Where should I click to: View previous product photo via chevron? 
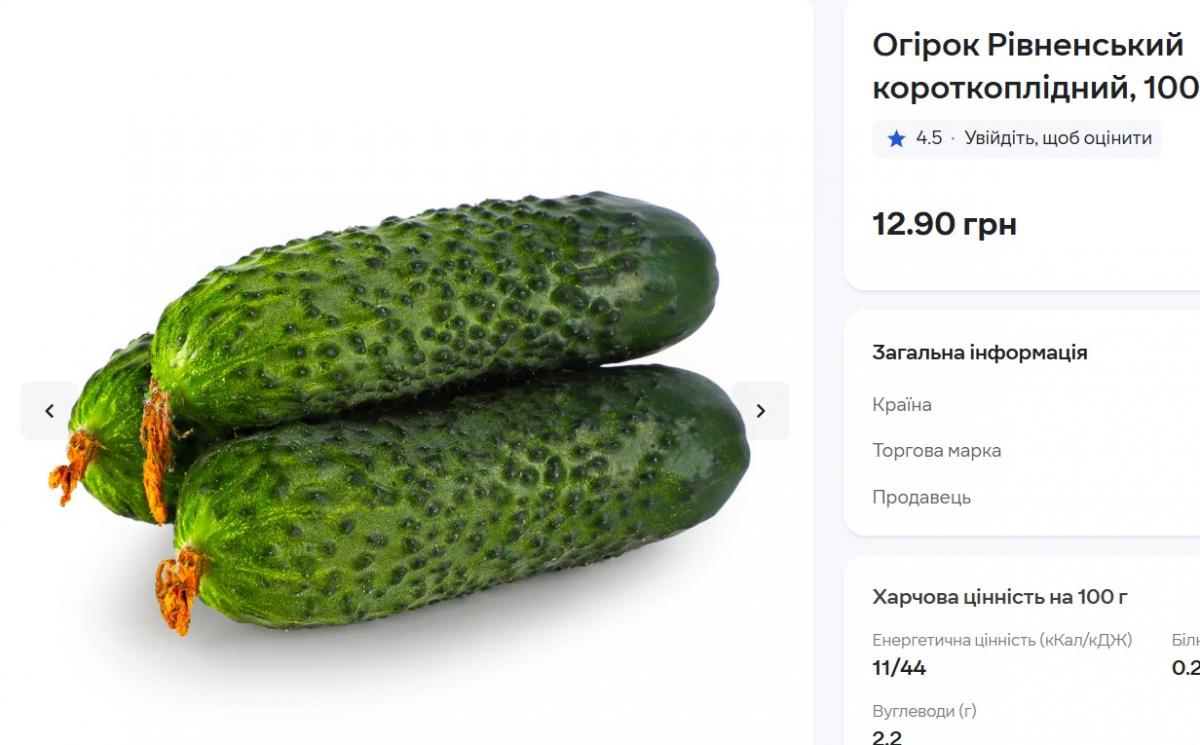[49, 410]
